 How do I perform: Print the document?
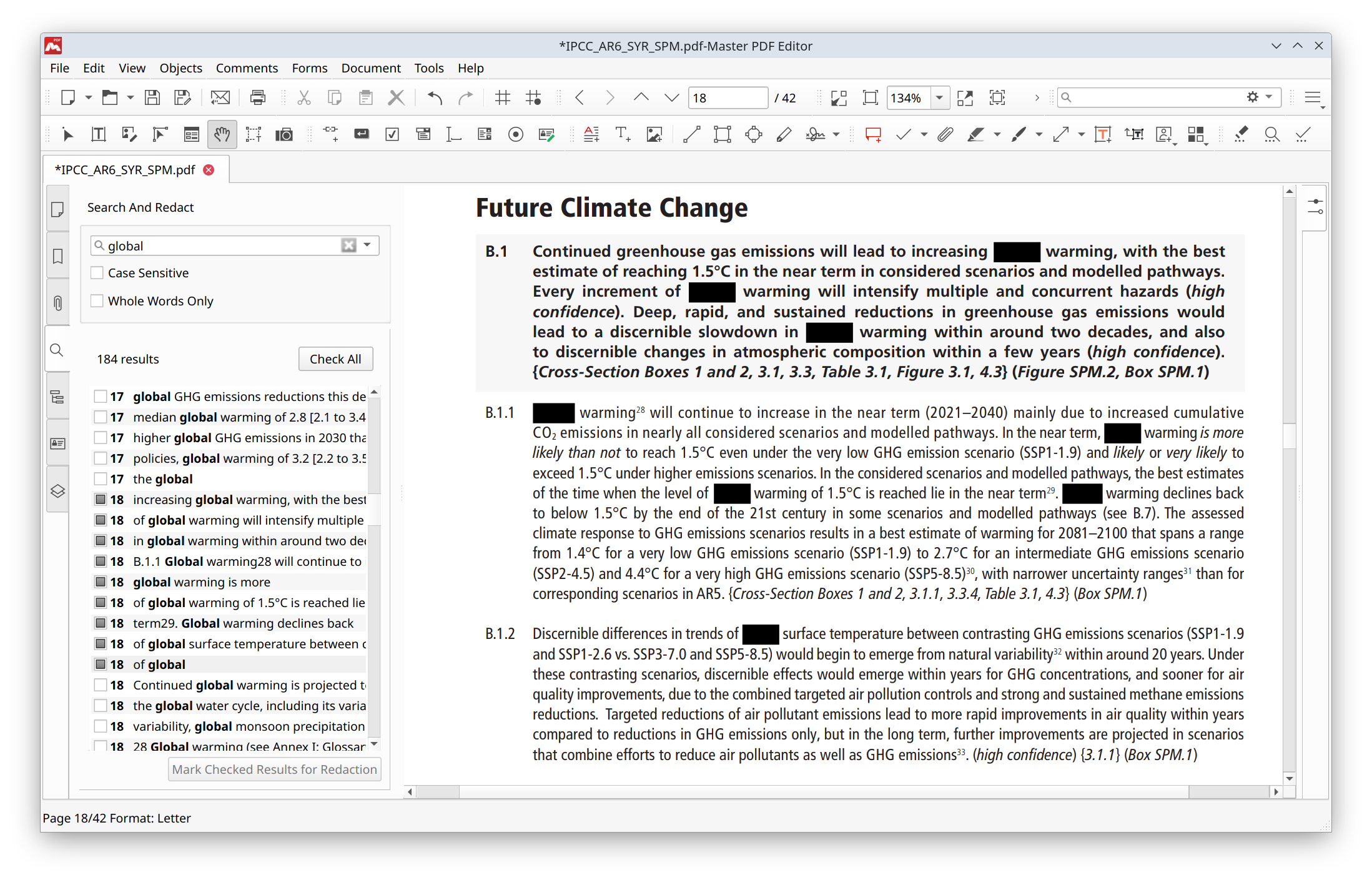click(257, 97)
